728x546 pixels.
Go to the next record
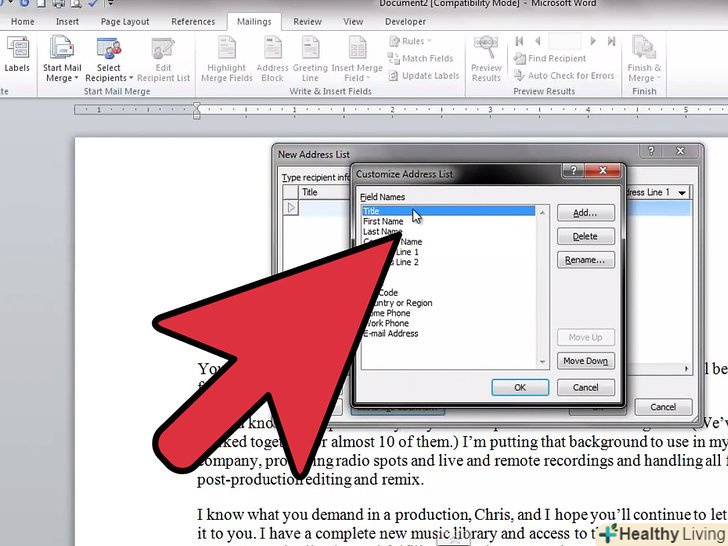[x=593, y=41]
